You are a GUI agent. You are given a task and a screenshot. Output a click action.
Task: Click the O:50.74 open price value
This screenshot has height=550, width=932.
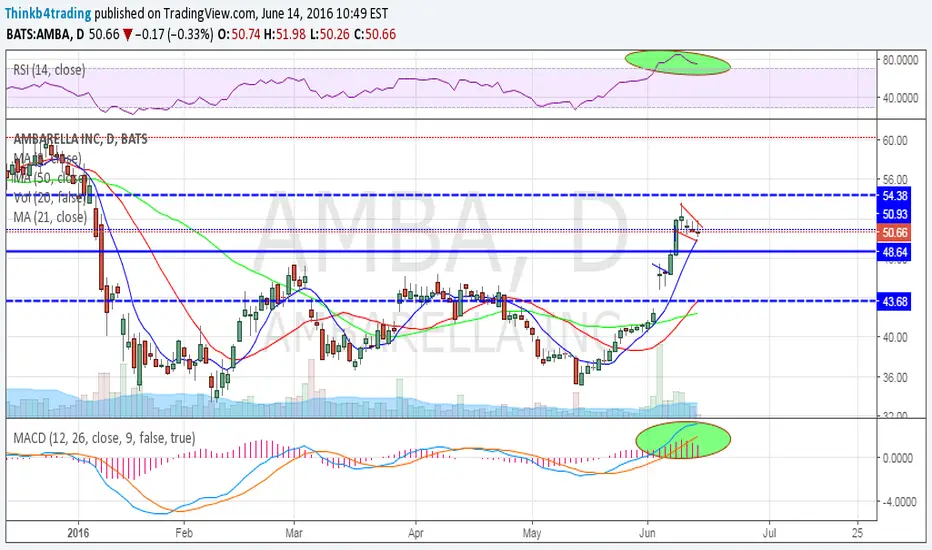tap(239, 34)
